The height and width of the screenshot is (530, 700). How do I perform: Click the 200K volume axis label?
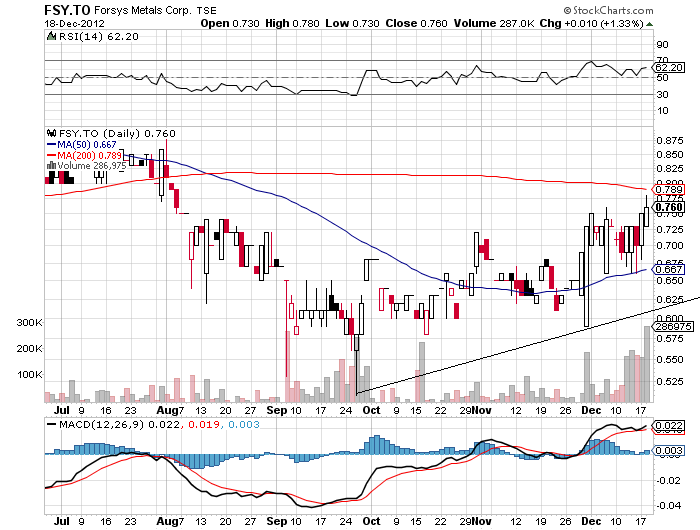(29, 348)
